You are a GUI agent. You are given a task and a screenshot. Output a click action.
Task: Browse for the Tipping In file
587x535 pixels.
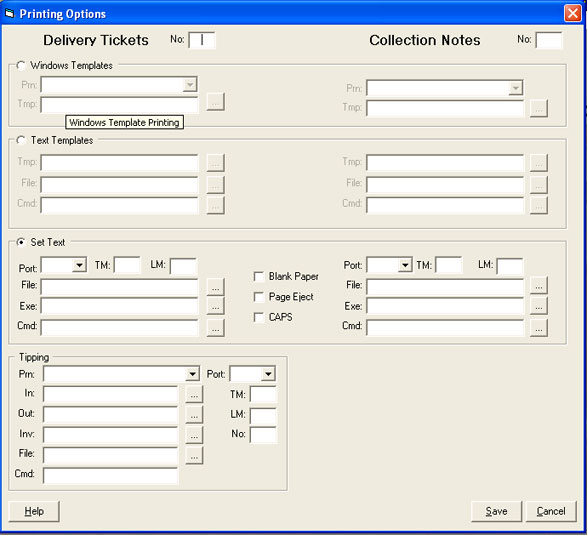click(x=194, y=394)
